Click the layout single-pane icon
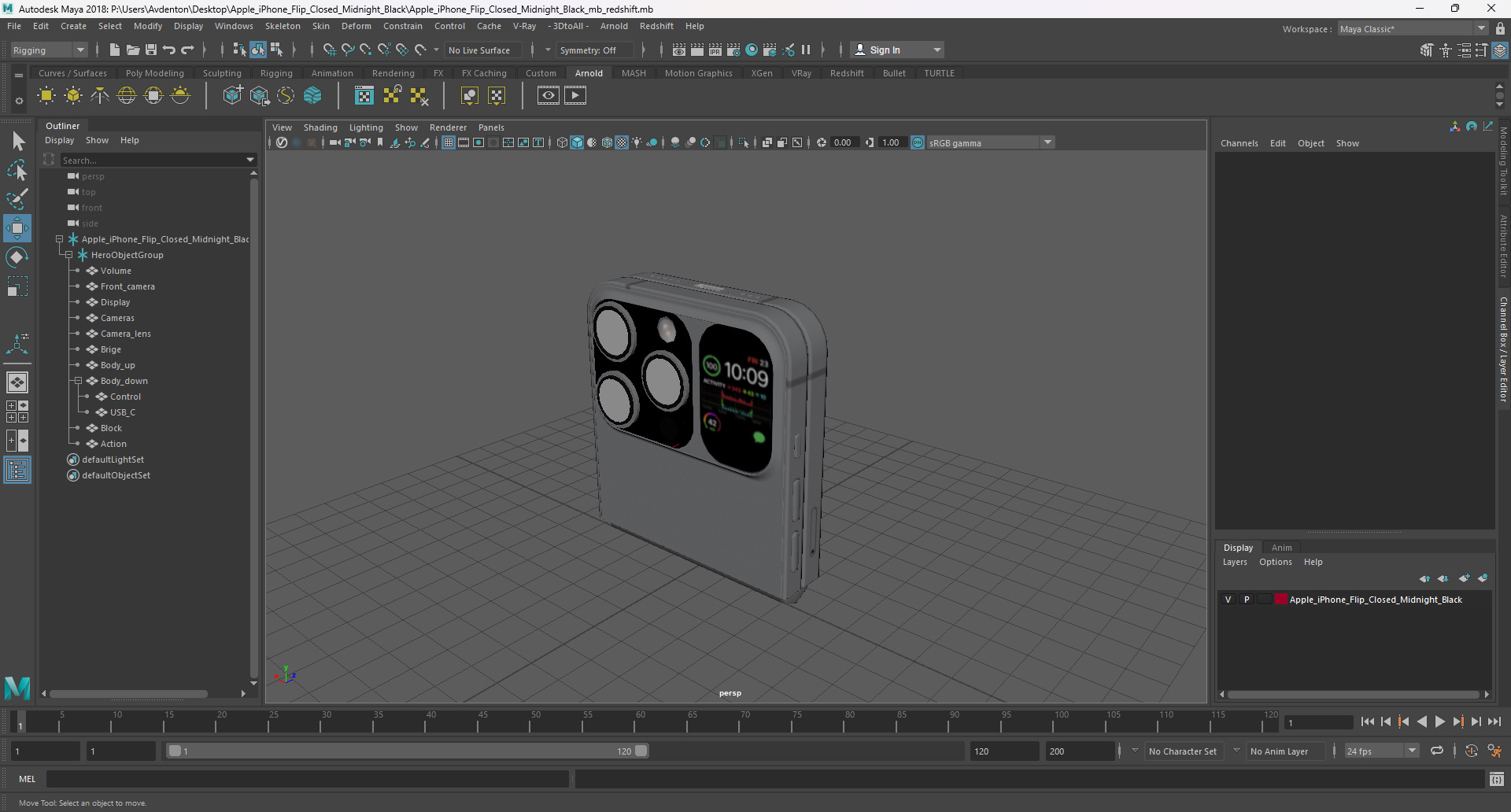Screen dimensions: 1511x812 pos(17,382)
